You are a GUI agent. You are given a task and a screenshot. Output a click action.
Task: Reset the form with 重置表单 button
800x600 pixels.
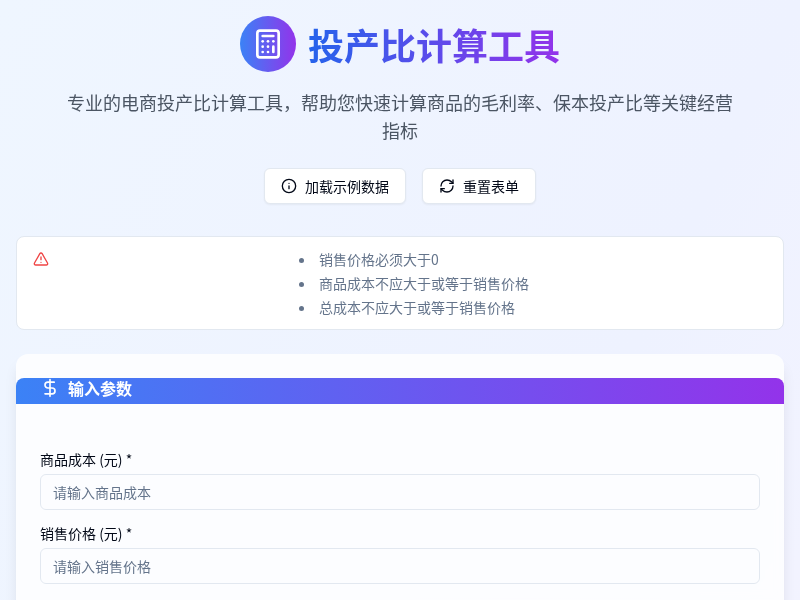click(x=479, y=186)
